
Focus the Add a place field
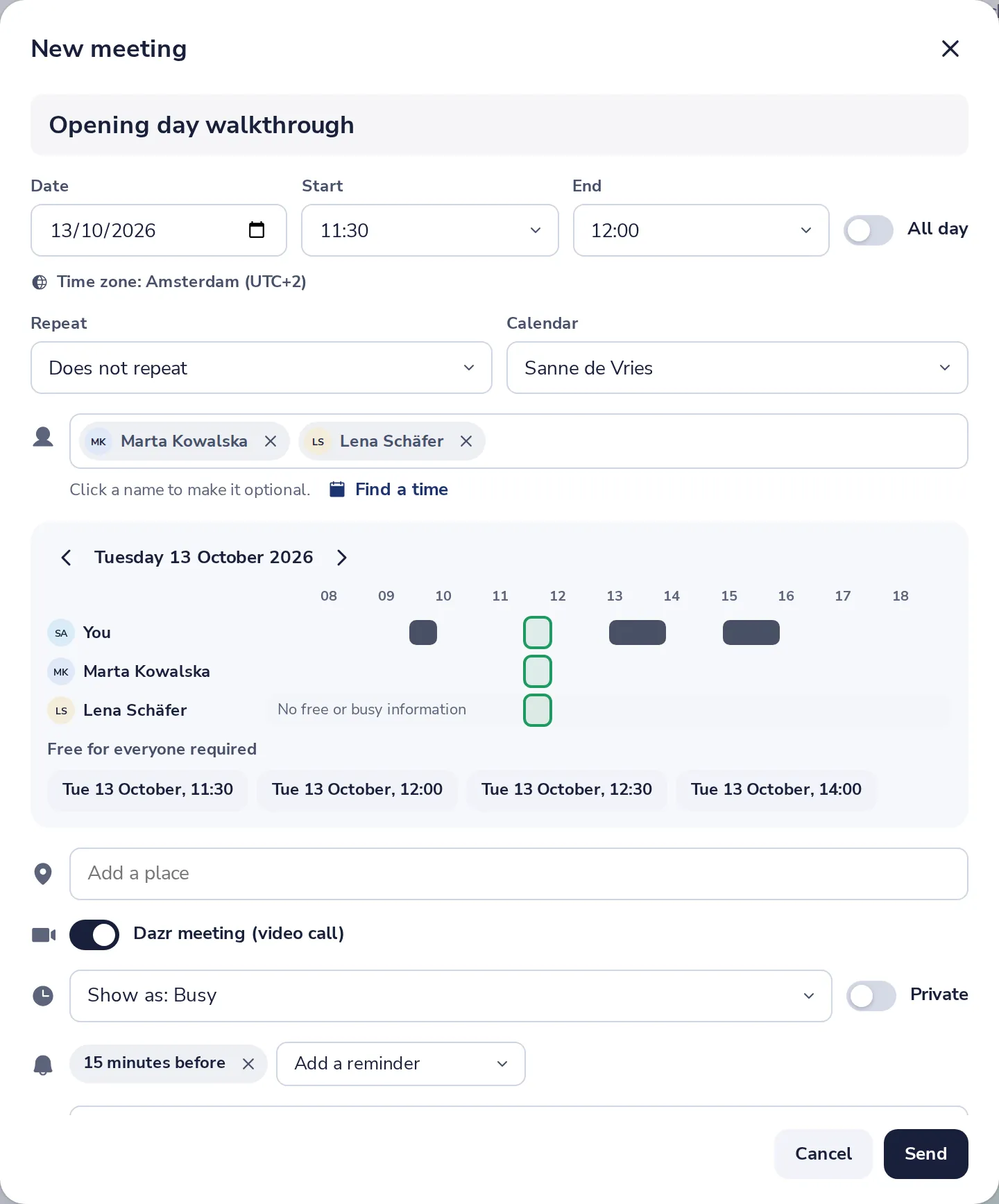519,874
